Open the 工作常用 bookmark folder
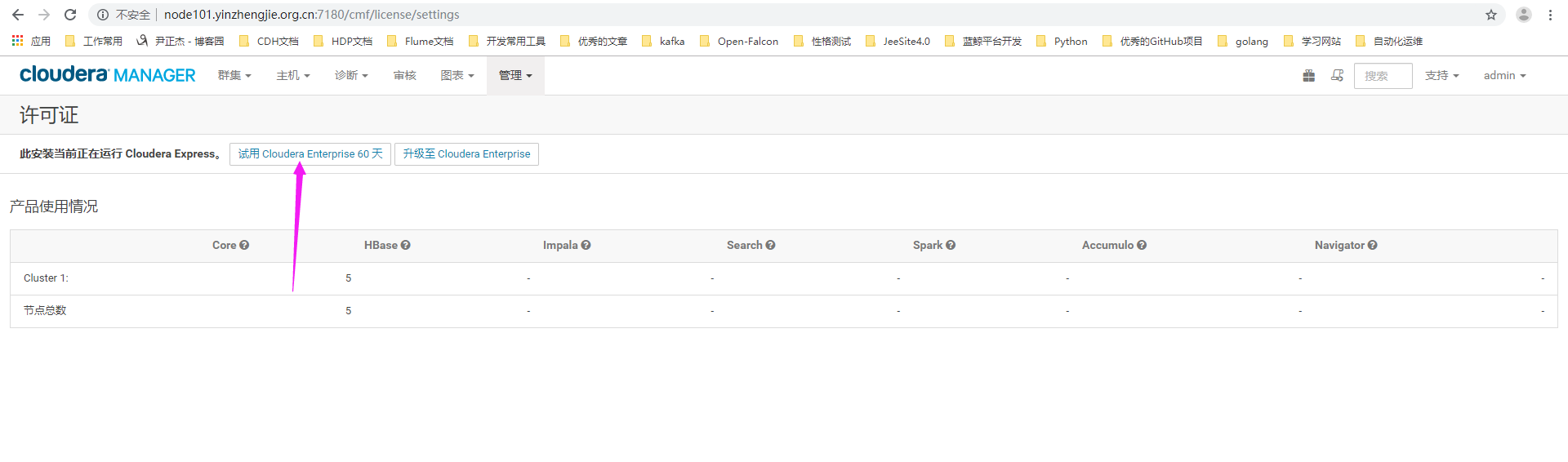Viewport: 1568px width, 462px height. tap(94, 41)
